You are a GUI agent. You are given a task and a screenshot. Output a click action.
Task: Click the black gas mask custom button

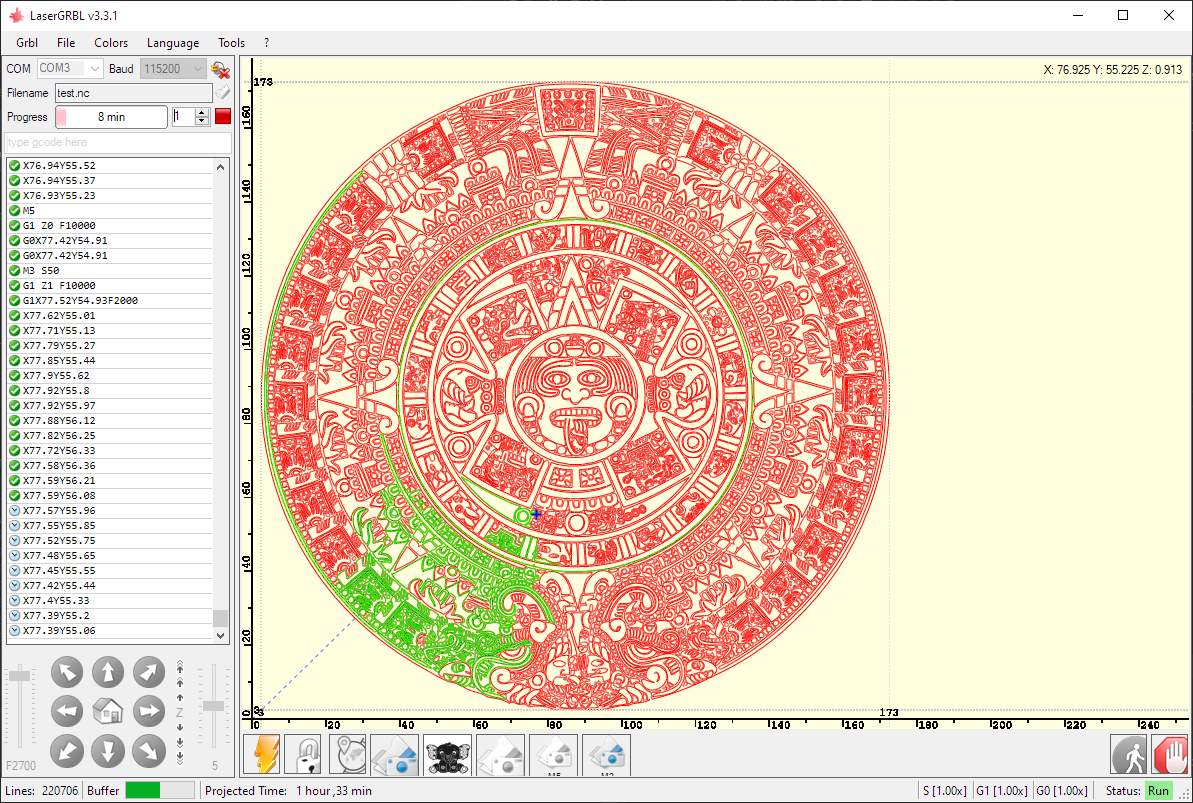pyautogui.click(x=447, y=754)
